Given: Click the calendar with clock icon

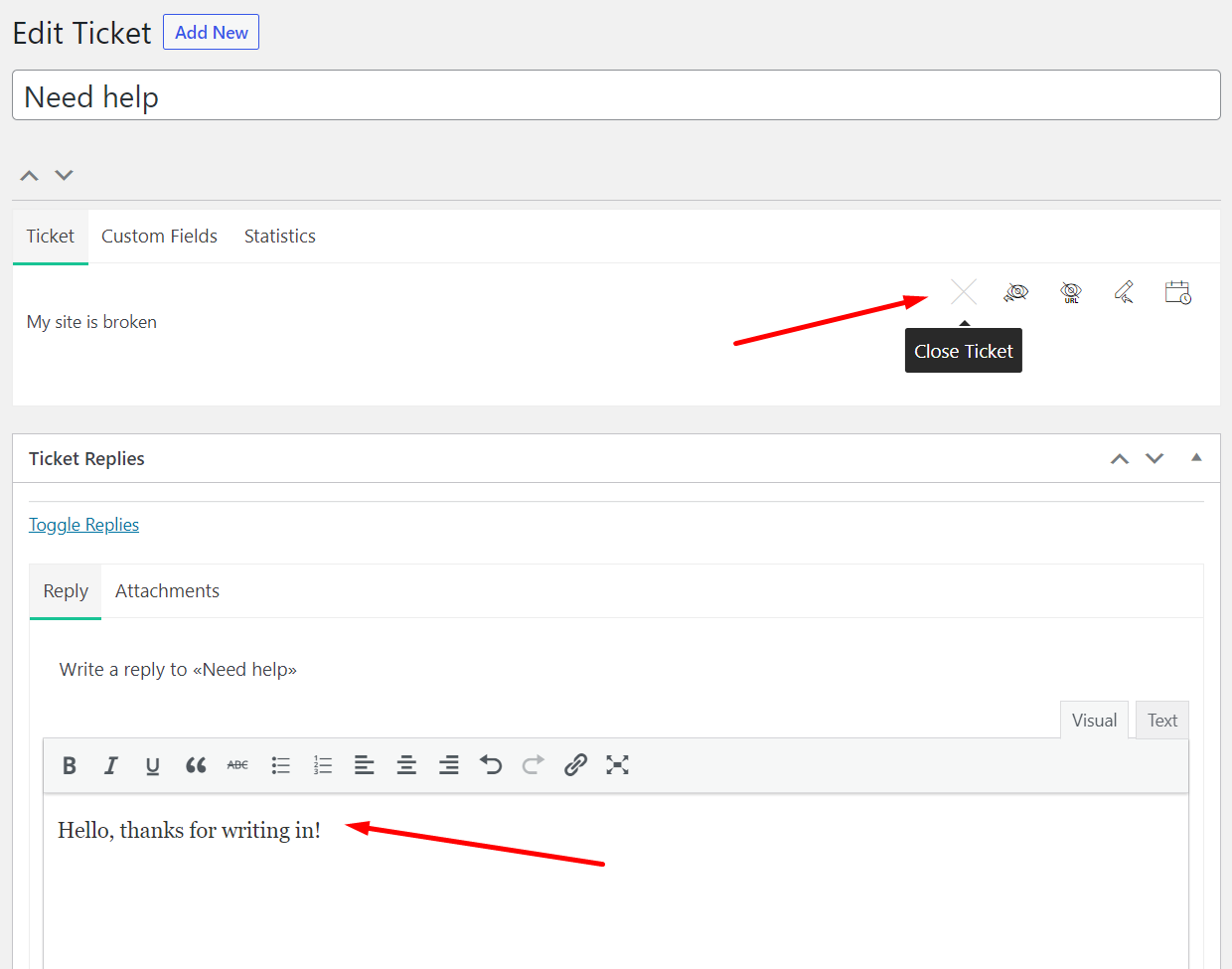Looking at the screenshot, I should (x=1177, y=292).
